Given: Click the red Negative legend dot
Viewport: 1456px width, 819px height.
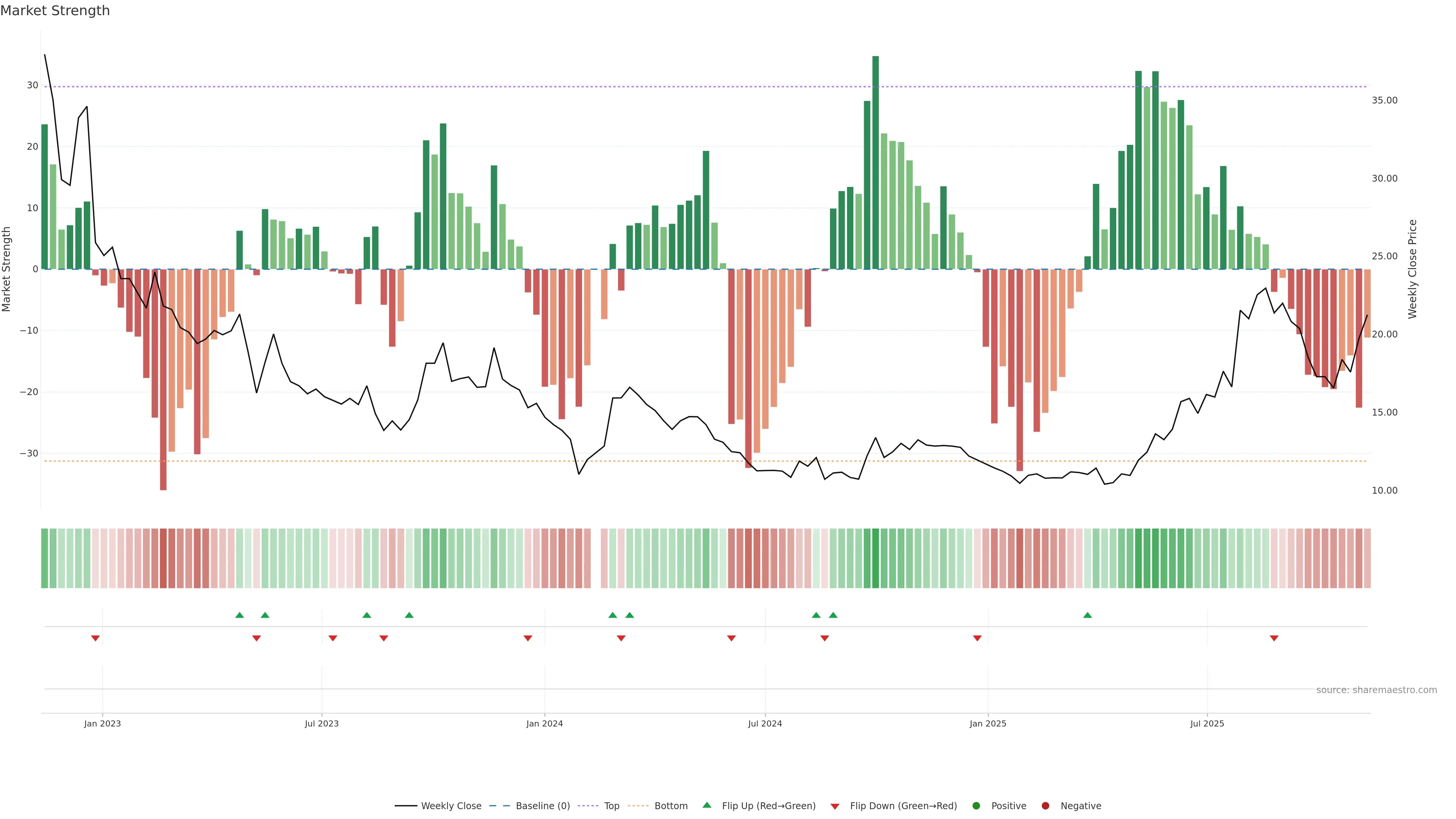Looking at the screenshot, I should 1045,805.
